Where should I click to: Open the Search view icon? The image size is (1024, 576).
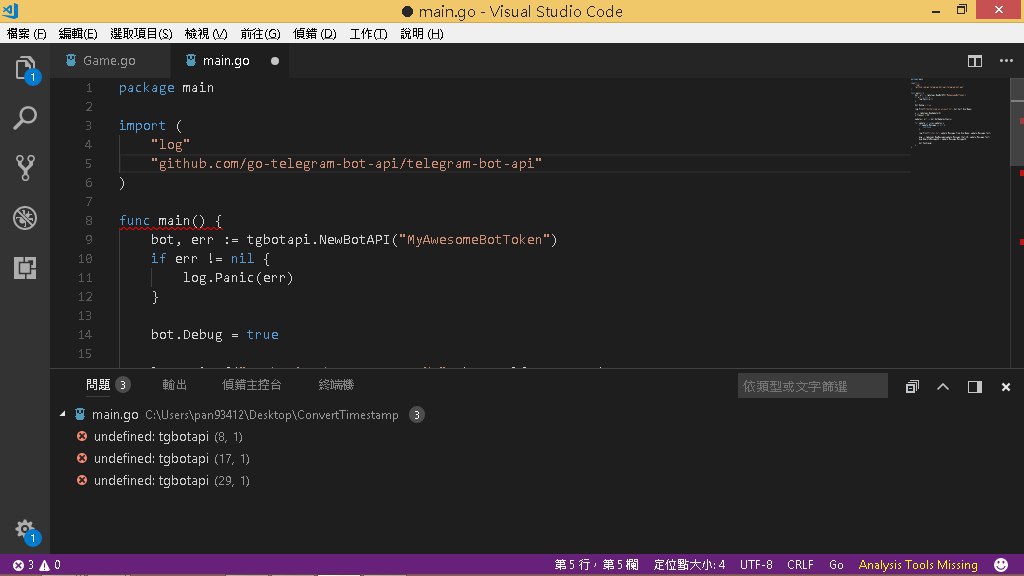pos(25,118)
